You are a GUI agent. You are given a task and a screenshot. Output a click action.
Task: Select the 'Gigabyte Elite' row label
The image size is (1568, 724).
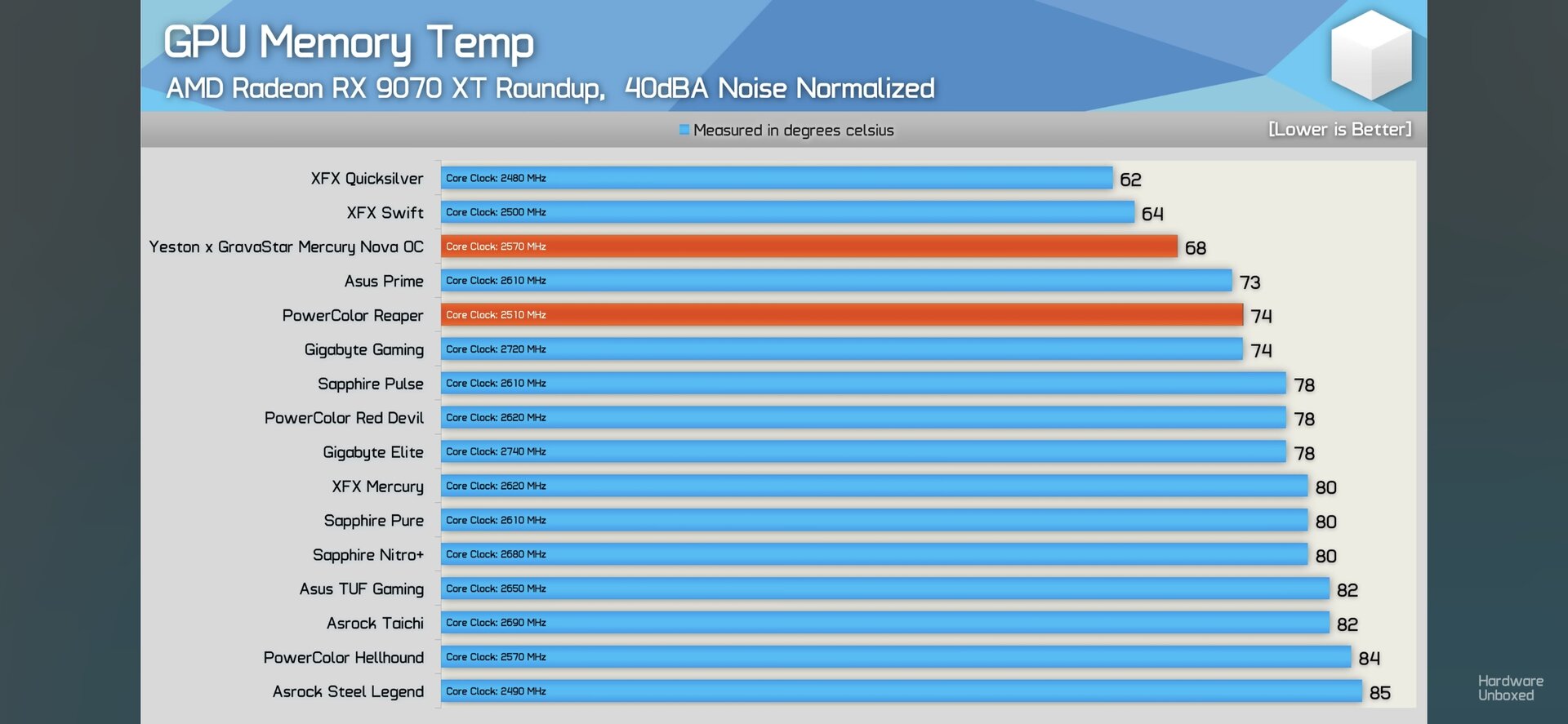(373, 452)
